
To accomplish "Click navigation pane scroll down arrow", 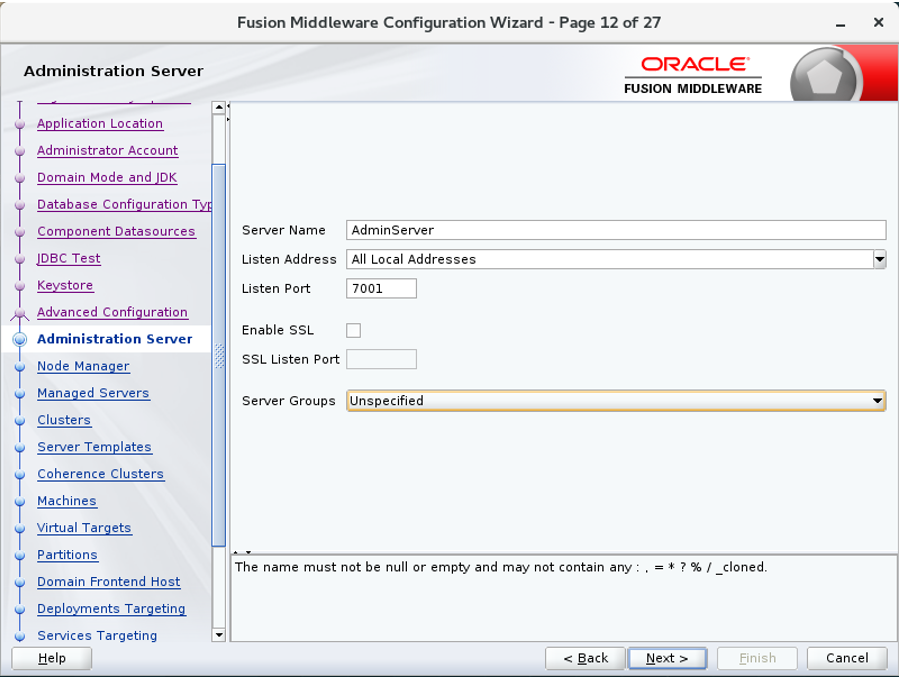I will [219, 635].
